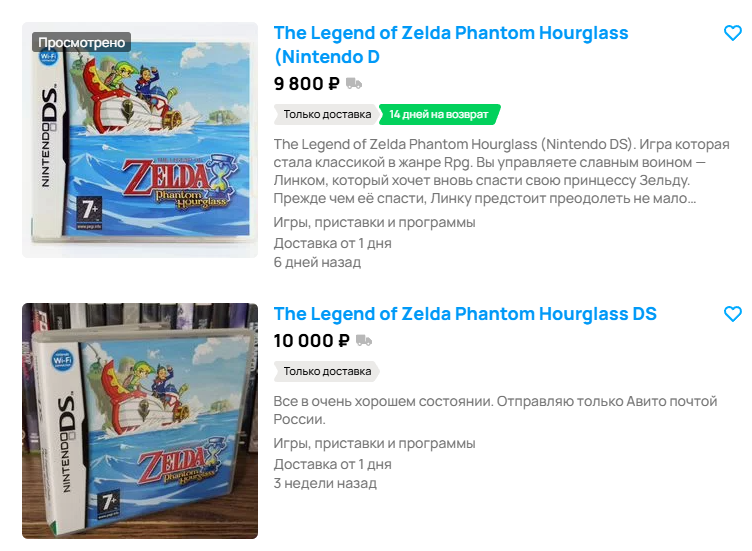The image size is (752, 551).
Task: Open "Игры, приставки и программы" category in second listing
Action: (x=375, y=443)
